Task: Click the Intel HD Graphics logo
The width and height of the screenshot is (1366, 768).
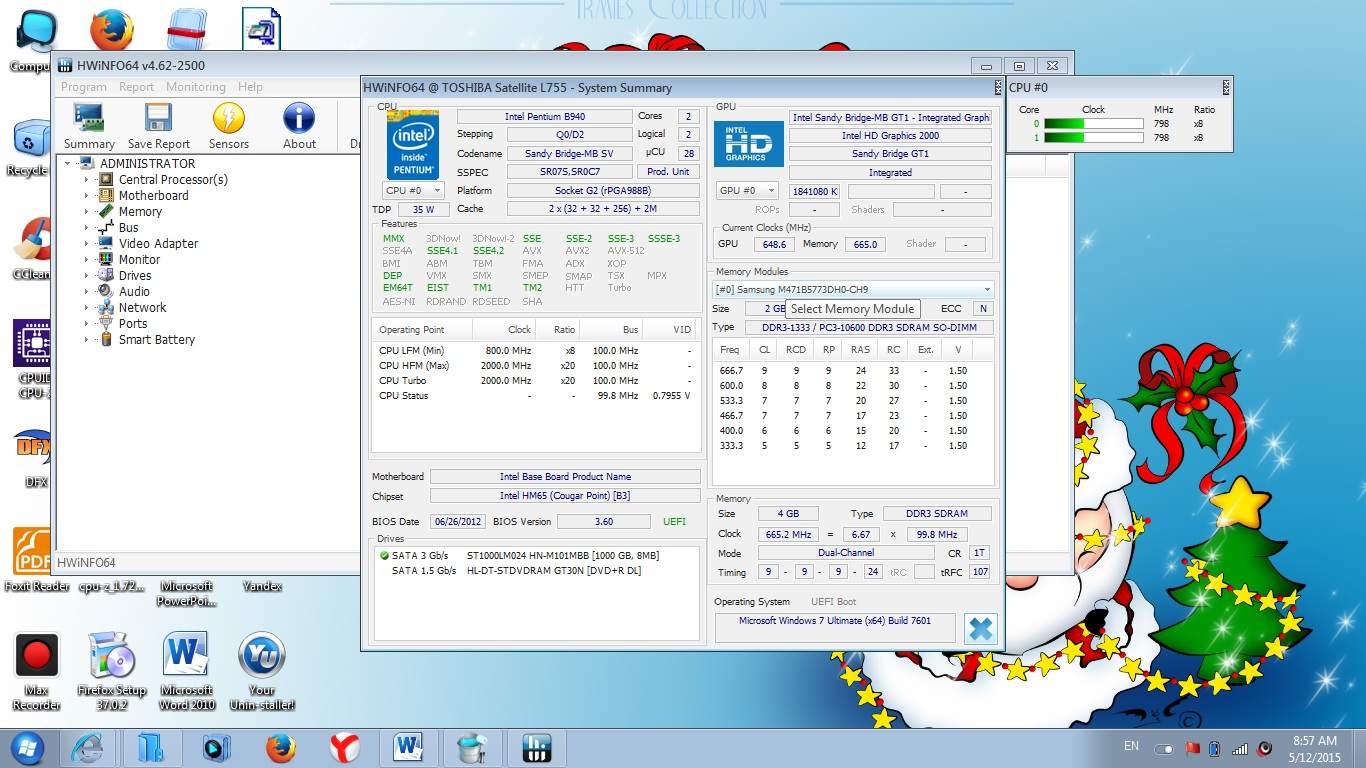Action: [748, 144]
